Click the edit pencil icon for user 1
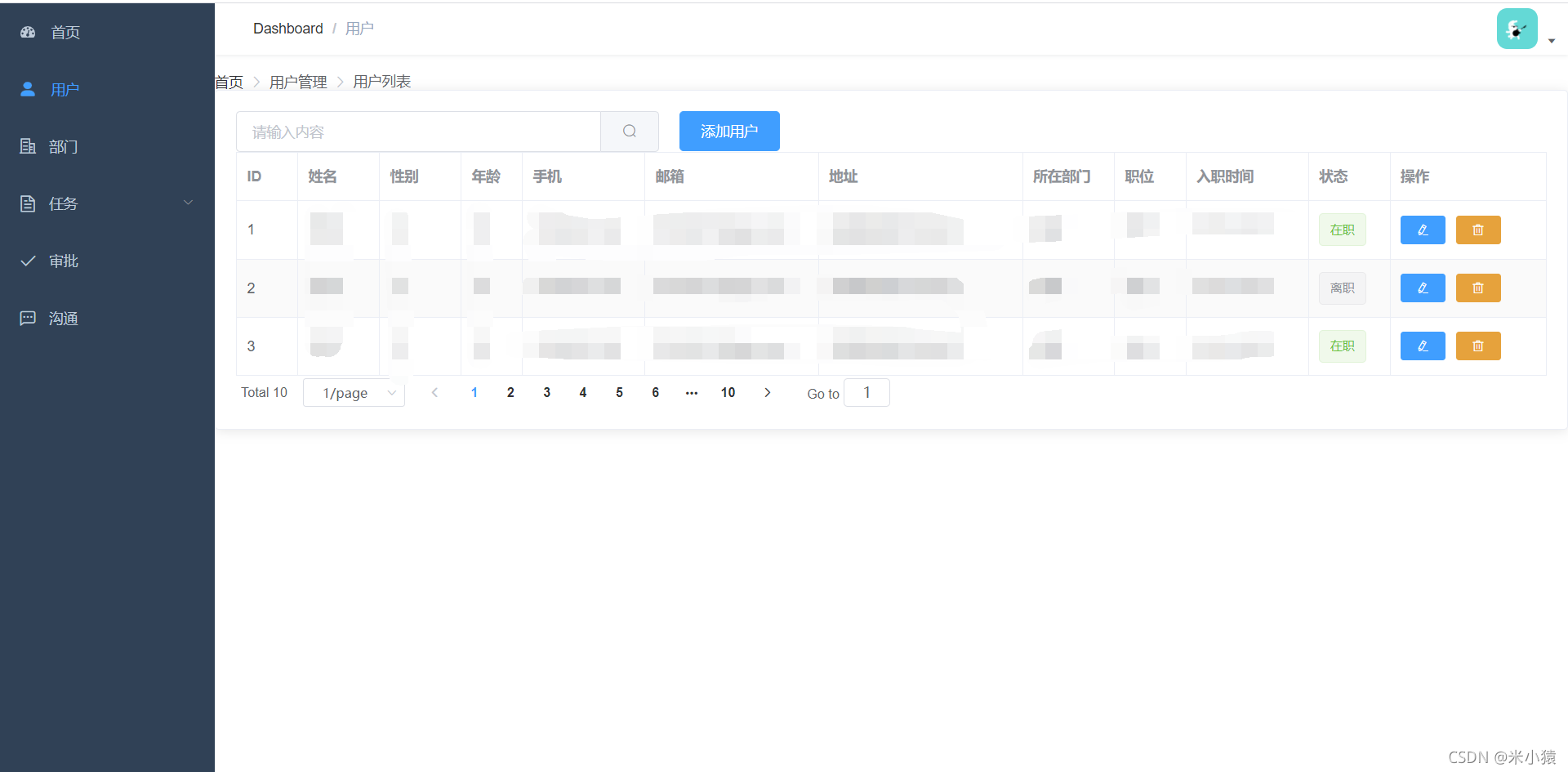This screenshot has height=772, width=1568. point(1422,230)
